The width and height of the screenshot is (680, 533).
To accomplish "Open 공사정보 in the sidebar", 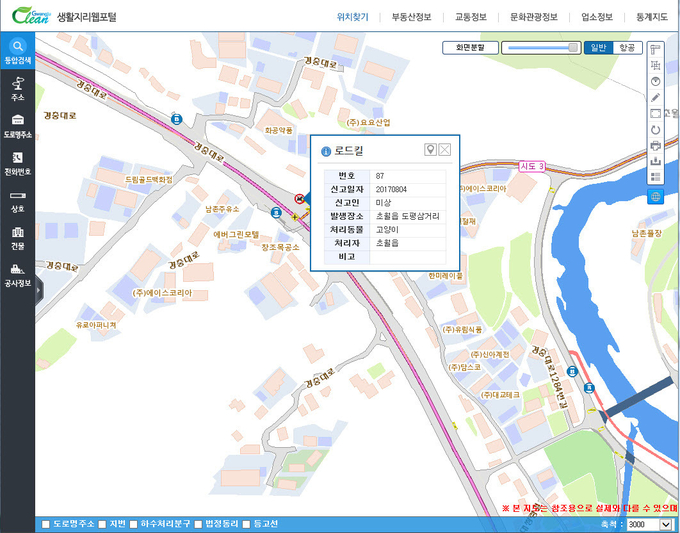I will pyautogui.click(x=17, y=275).
